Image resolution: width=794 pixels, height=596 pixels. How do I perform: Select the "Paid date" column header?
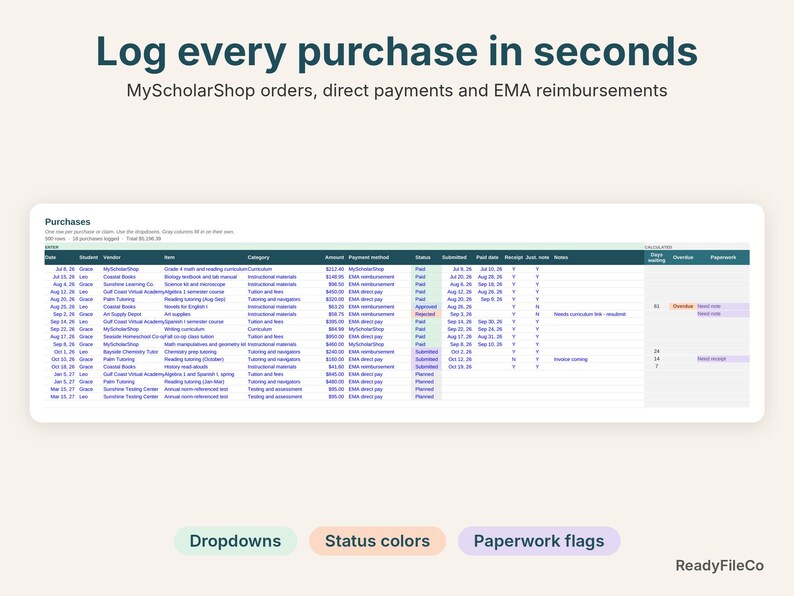(x=487, y=257)
